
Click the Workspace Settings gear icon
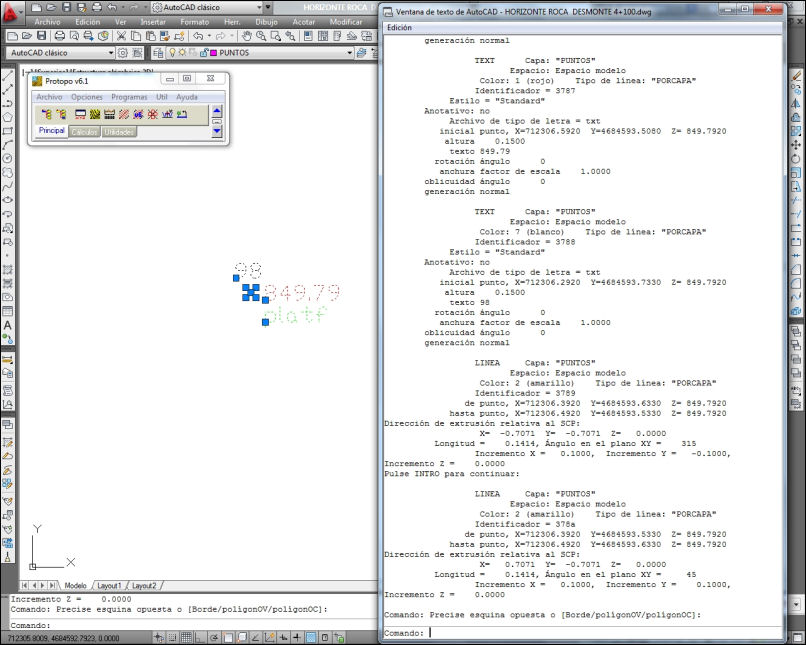[122, 53]
